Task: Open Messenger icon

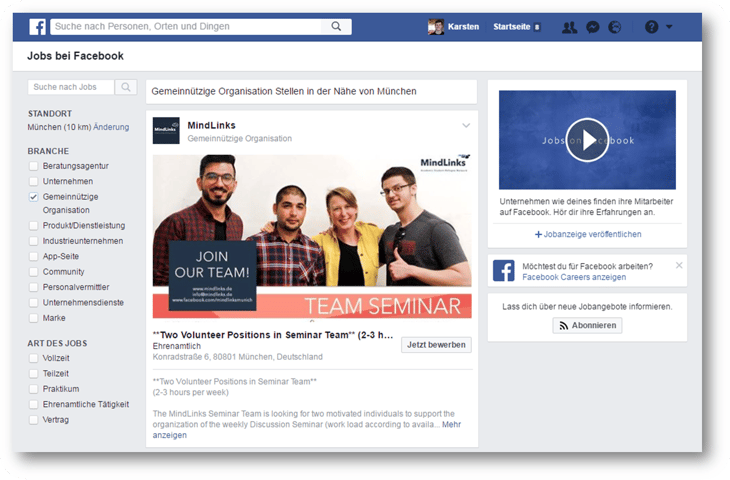Action: (x=592, y=27)
